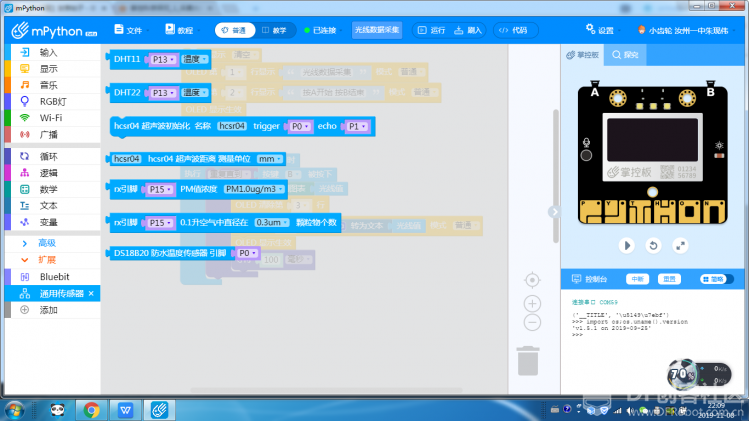Open the hcsr04 mm unit dropdown
This screenshot has height=421, width=749.
pyautogui.click(x=270, y=159)
